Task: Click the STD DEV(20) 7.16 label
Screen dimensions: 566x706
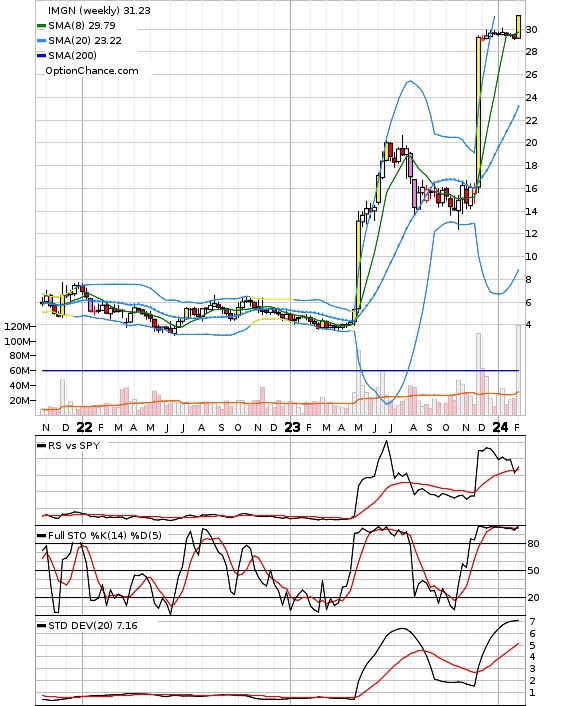Action: click(93, 625)
